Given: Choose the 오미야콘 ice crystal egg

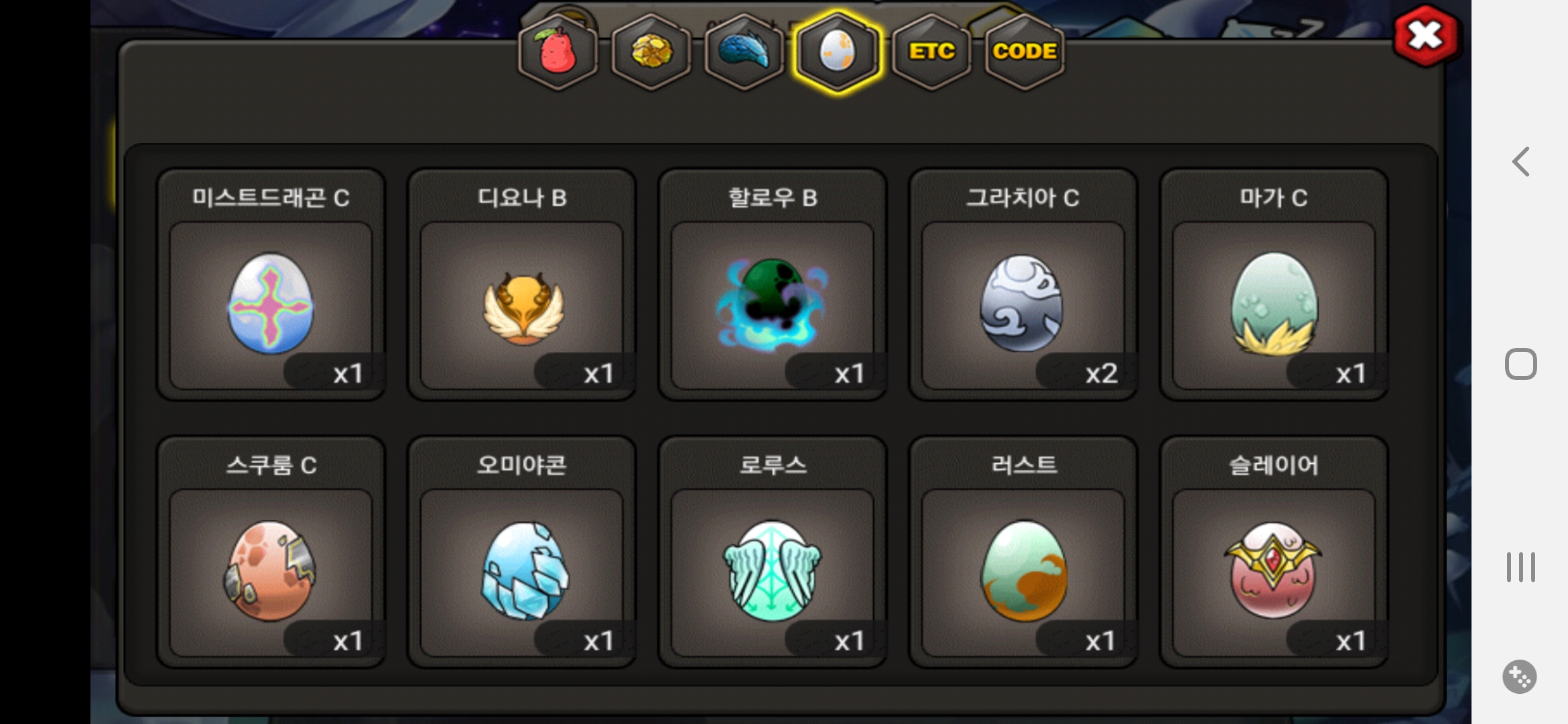Looking at the screenshot, I should click(521, 552).
